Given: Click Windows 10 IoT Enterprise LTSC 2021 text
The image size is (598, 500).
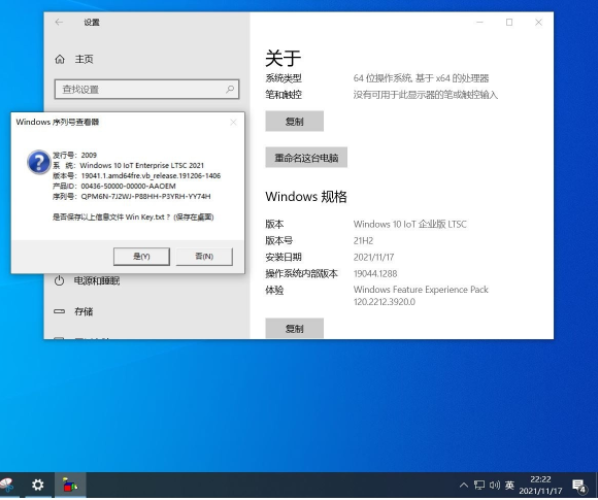Looking at the screenshot, I should (142, 166).
